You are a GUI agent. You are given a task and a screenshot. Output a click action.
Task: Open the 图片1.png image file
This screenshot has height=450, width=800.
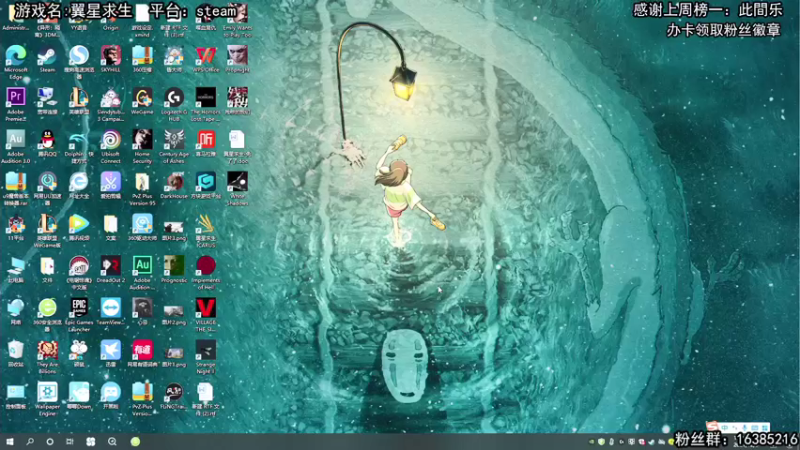(x=174, y=353)
